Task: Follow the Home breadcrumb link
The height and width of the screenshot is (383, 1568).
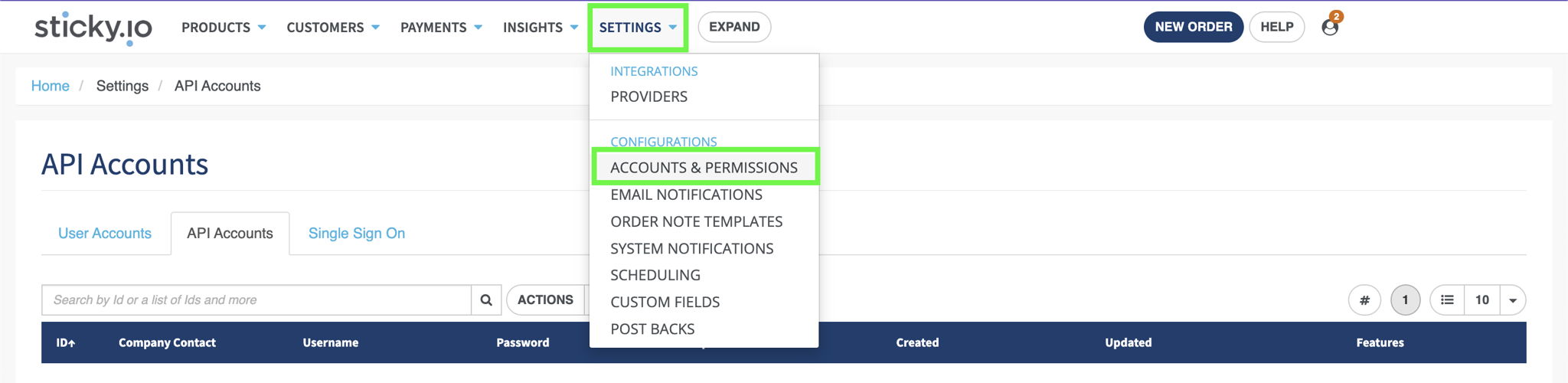Action: point(51,86)
